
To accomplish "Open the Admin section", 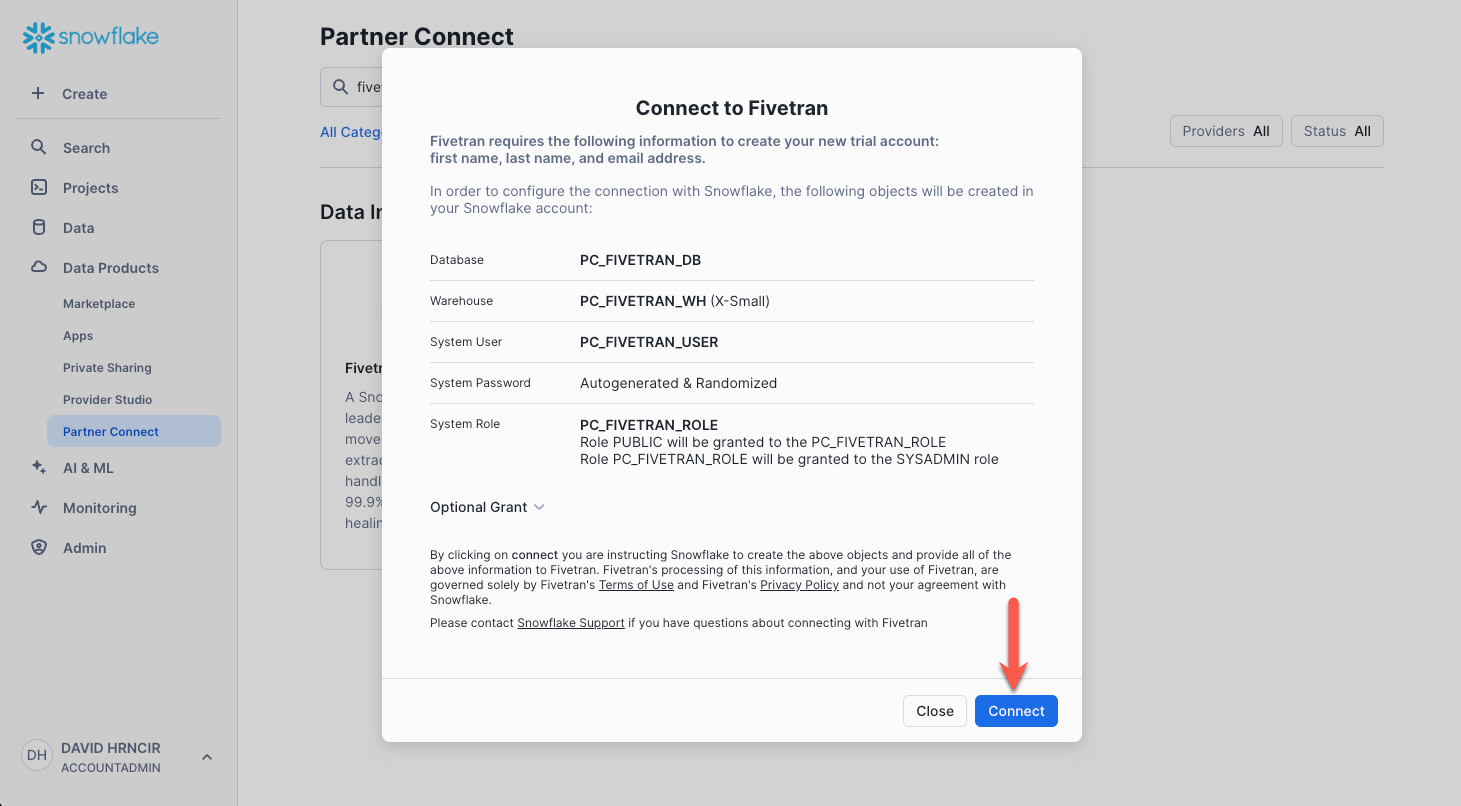I will coord(84,547).
